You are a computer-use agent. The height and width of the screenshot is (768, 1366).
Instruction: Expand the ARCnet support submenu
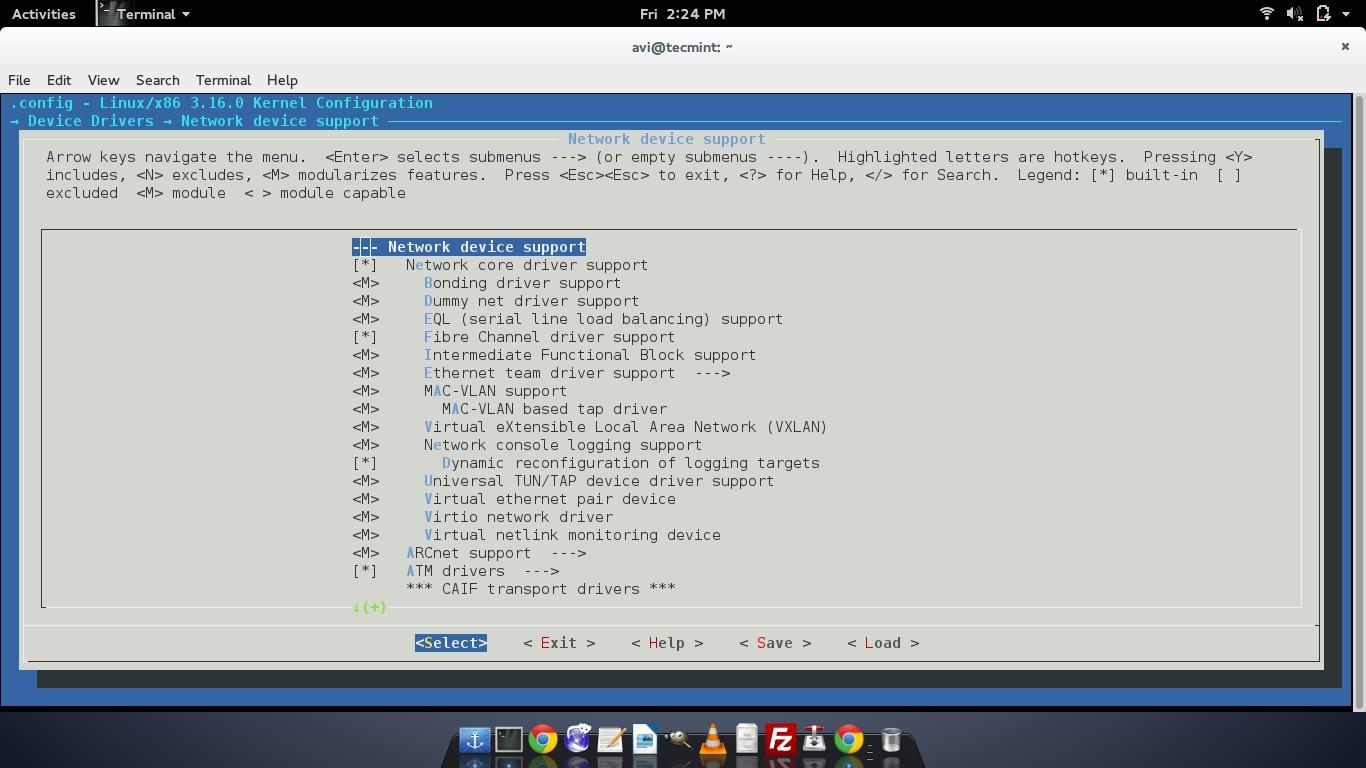click(x=496, y=553)
